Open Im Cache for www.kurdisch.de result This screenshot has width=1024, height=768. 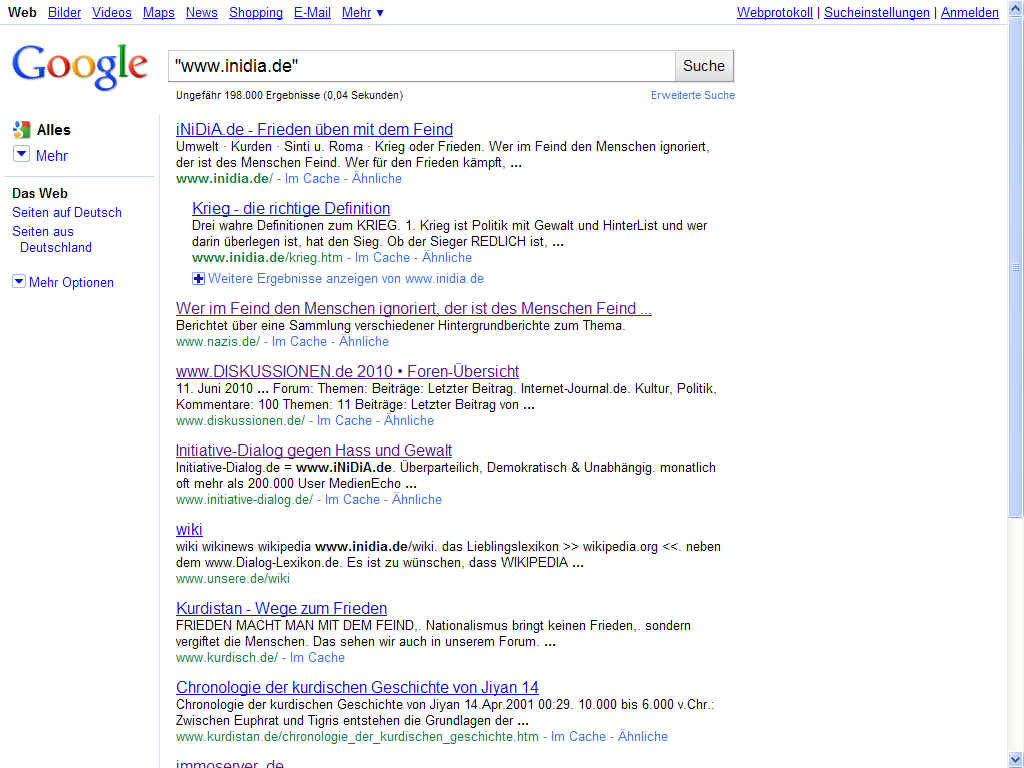click(x=317, y=658)
